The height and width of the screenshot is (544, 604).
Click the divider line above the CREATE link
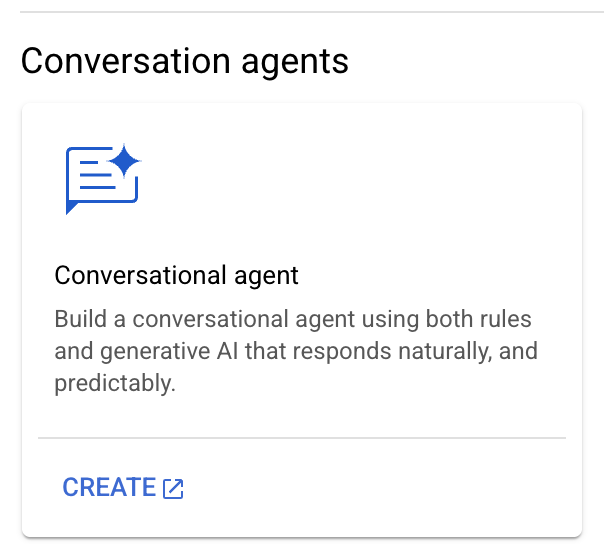[301, 437]
